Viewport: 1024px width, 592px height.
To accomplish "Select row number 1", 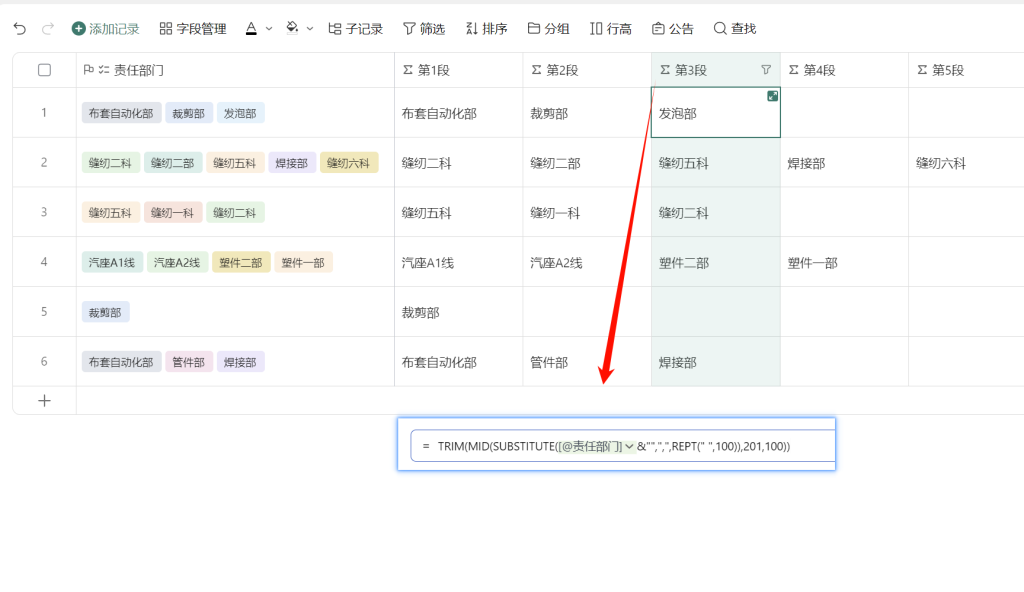I will click(44, 112).
